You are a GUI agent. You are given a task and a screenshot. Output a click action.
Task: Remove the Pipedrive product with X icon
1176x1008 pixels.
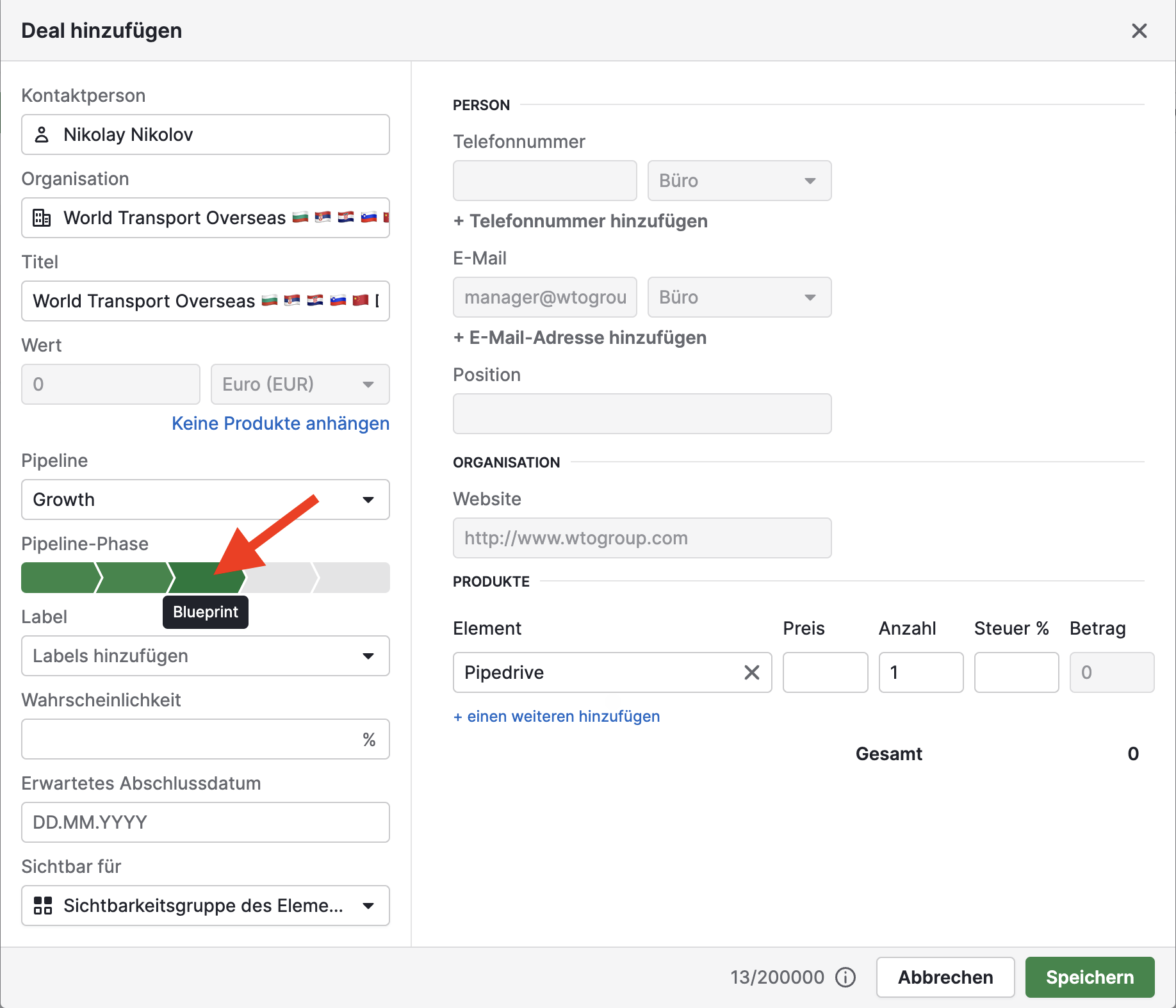click(x=751, y=672)
